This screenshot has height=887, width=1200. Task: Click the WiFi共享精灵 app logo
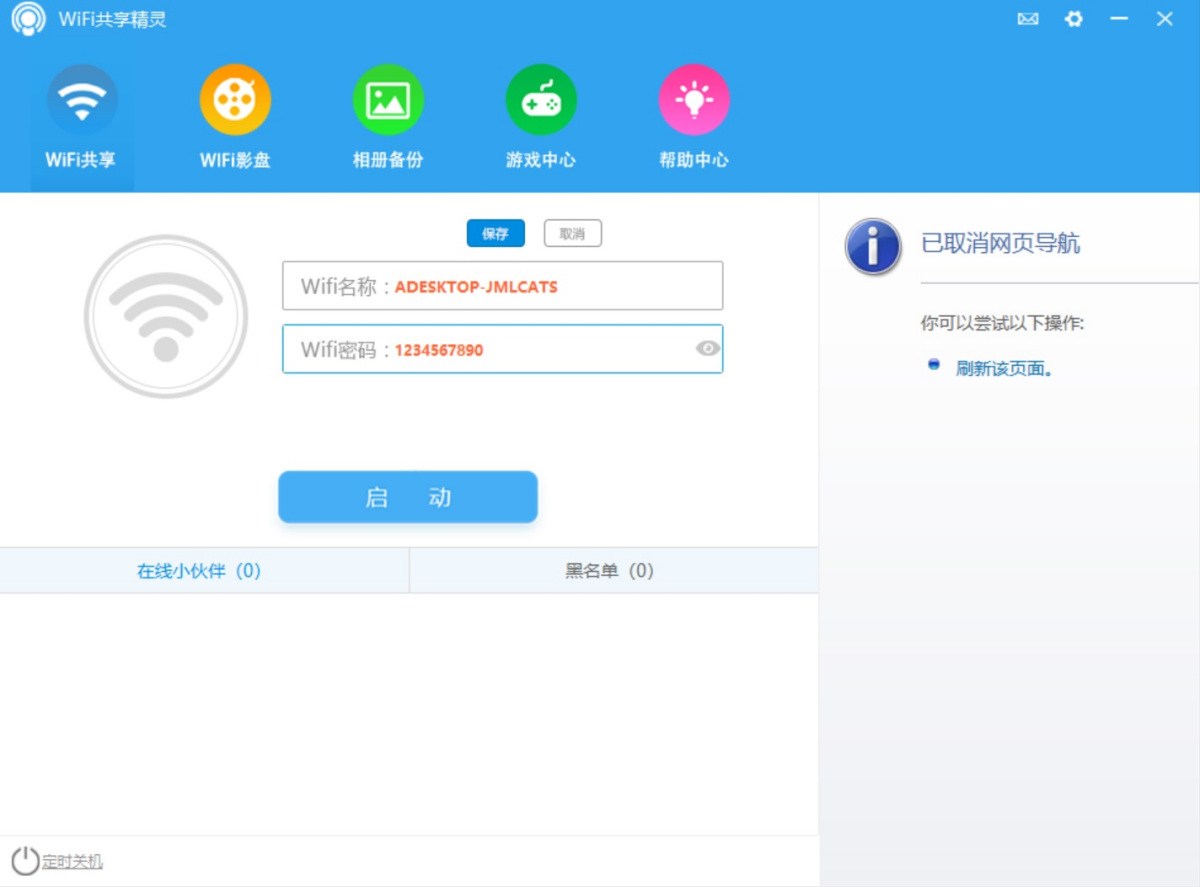(28, 19)
